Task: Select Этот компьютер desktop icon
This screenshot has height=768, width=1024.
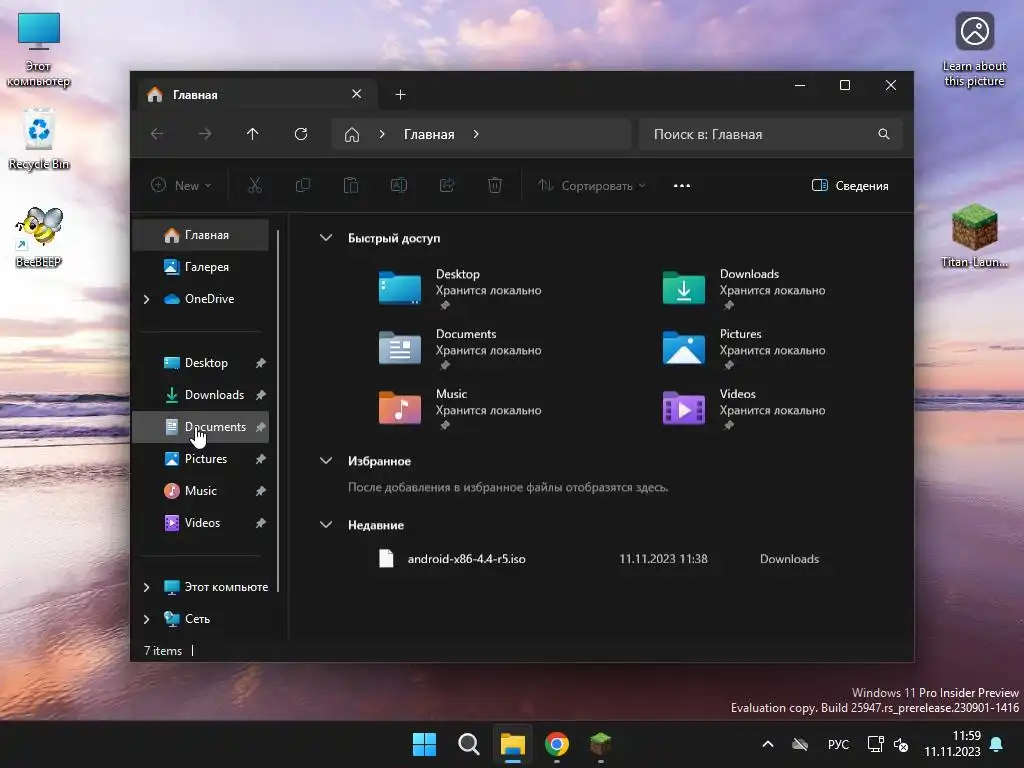Action: pos(39,50)
